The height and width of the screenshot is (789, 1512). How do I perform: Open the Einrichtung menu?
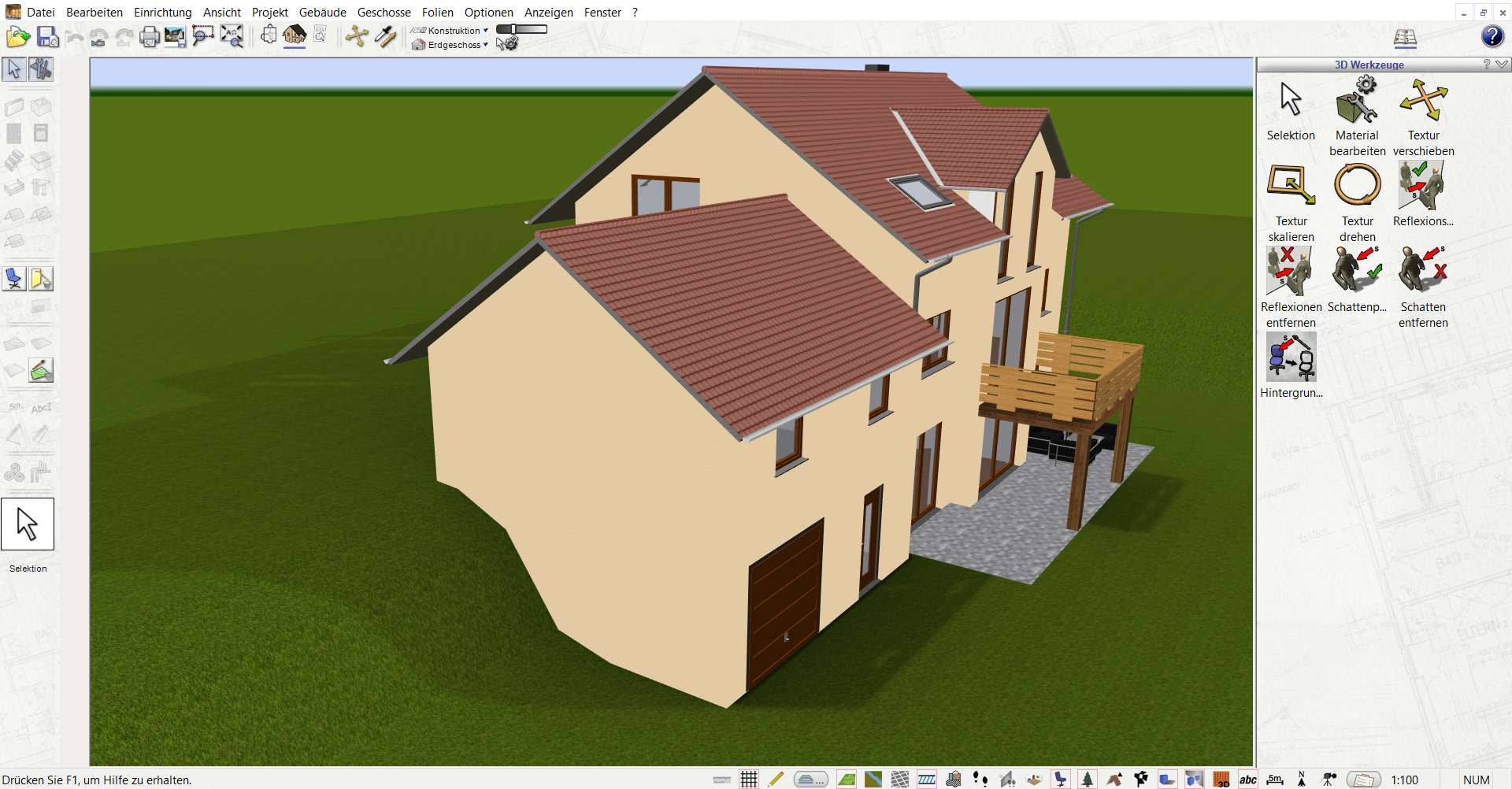pyautogui.click(x=163, y=13)
